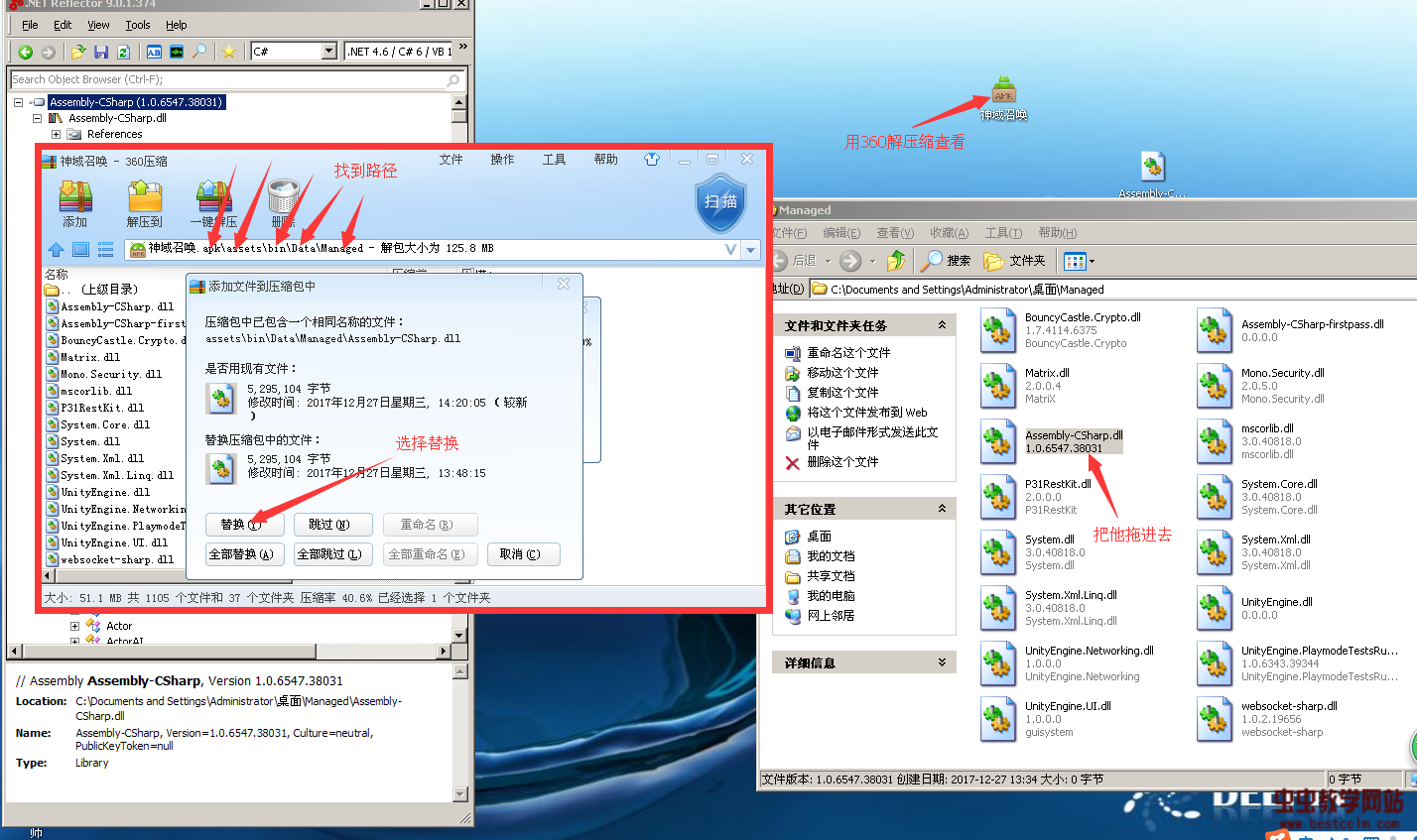Switch 360压缩 to the list view icon
This screenshot has height=840, width=1417.
click(x=105, y=250)
